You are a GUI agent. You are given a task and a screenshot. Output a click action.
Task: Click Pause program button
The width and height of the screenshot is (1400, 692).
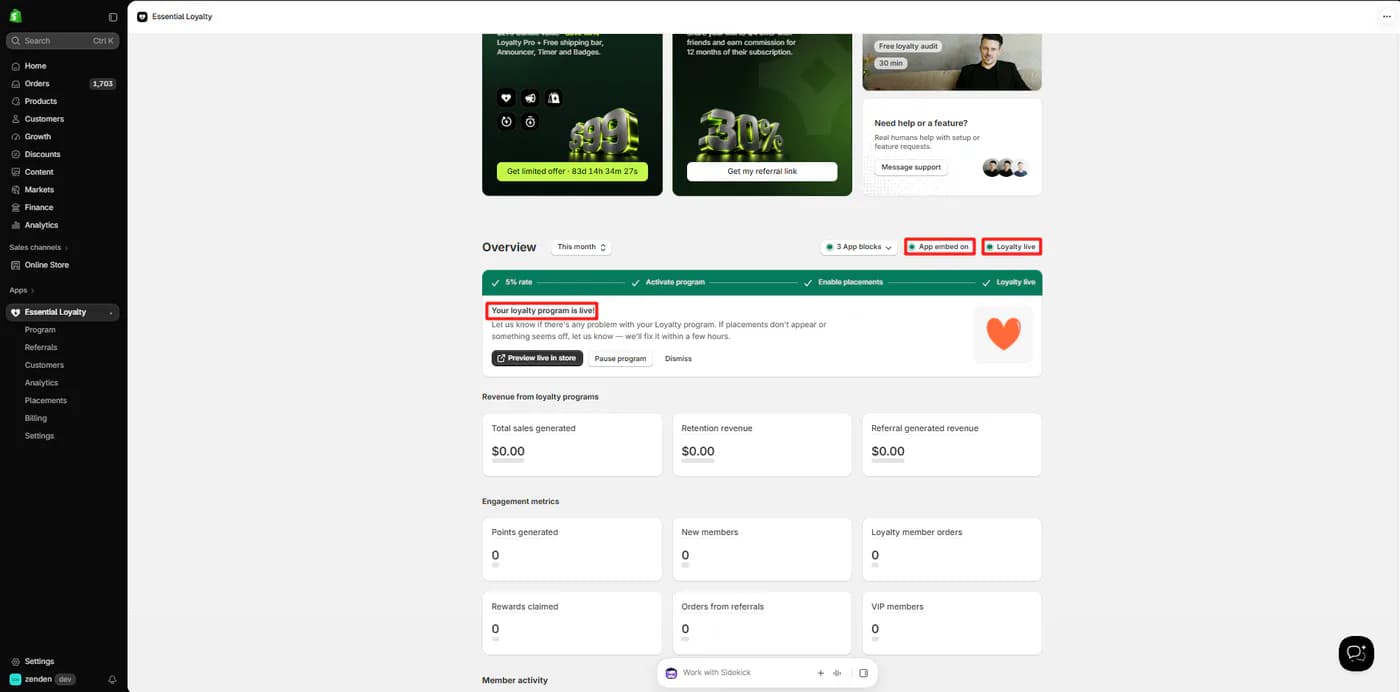620,358
